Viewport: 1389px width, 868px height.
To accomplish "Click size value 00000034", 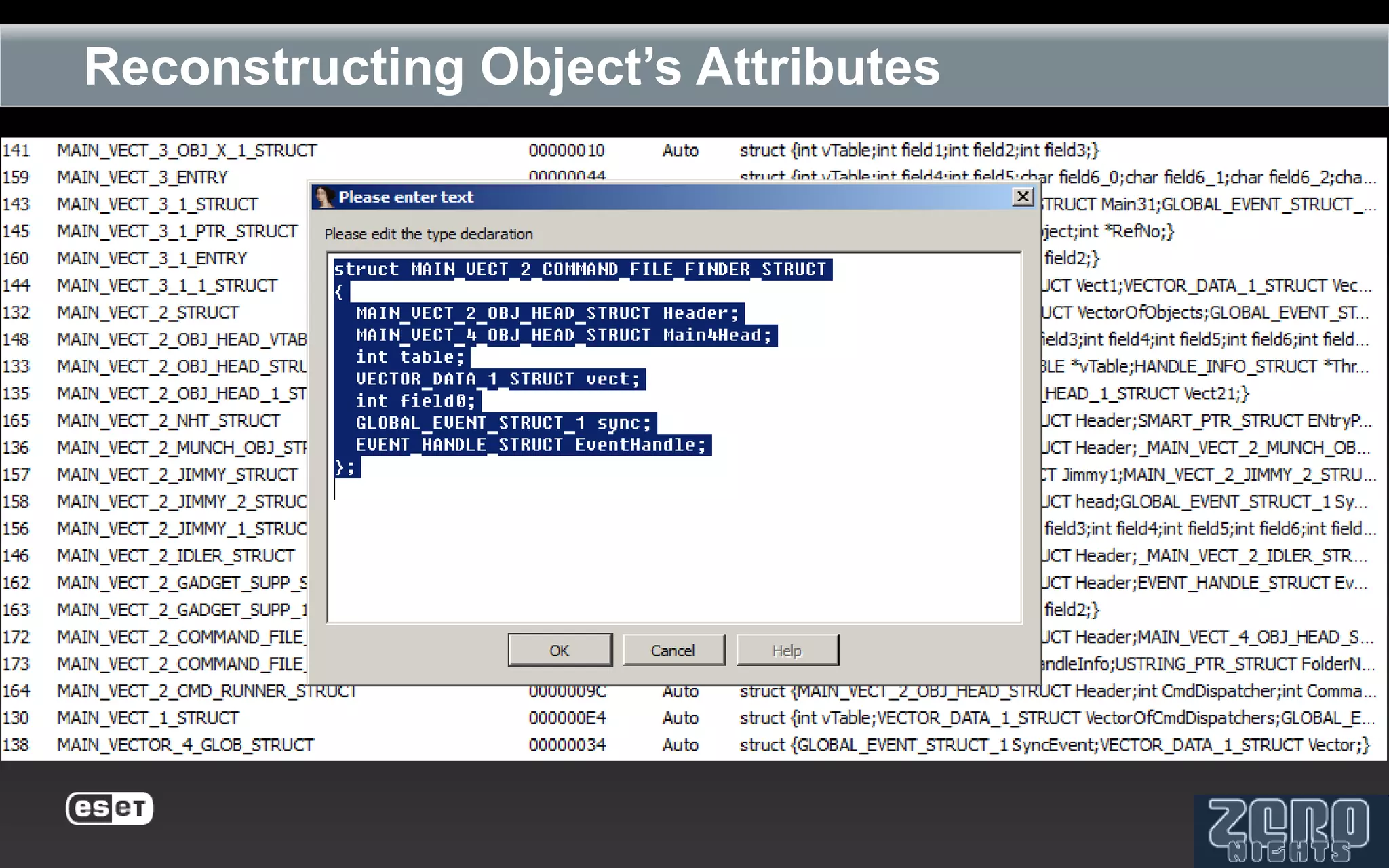I will [567, 745].
